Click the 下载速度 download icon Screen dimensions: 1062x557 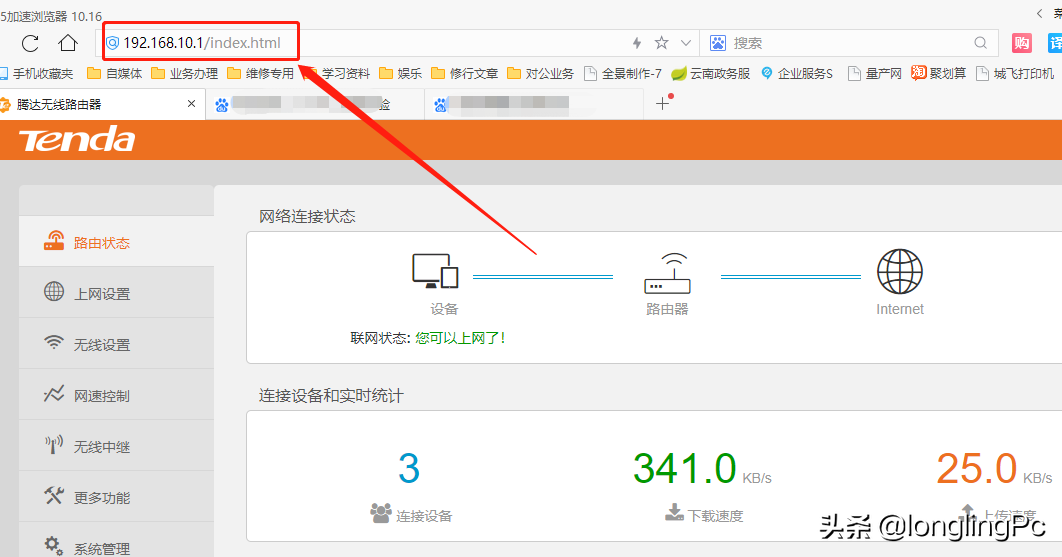coord(674,512)
